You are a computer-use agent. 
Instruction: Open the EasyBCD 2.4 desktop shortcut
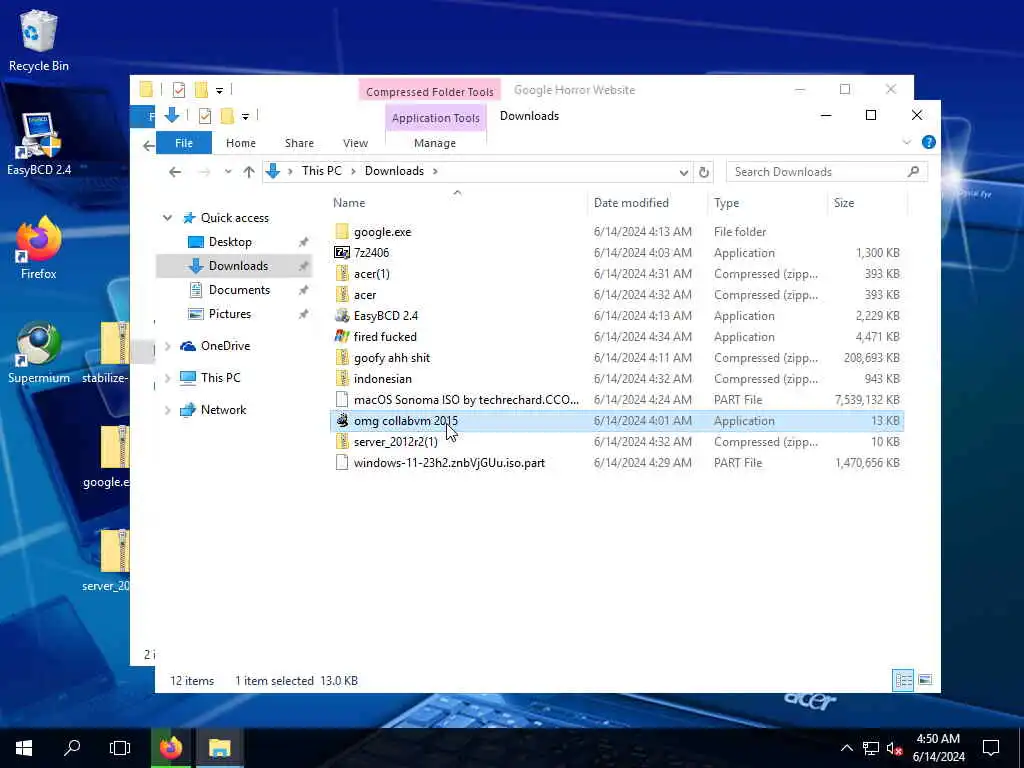(x=39, y=144)
